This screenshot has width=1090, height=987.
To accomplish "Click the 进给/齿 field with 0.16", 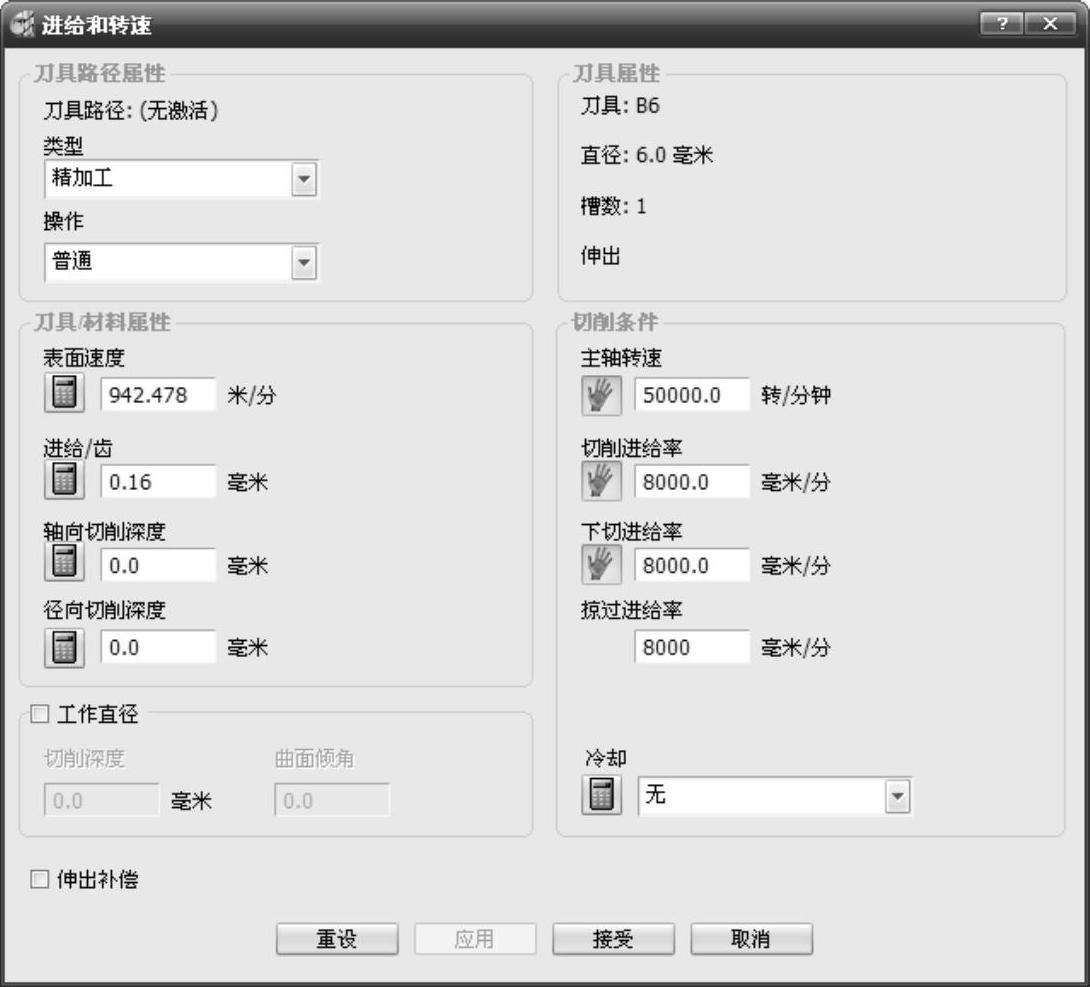I will (158, 482).
